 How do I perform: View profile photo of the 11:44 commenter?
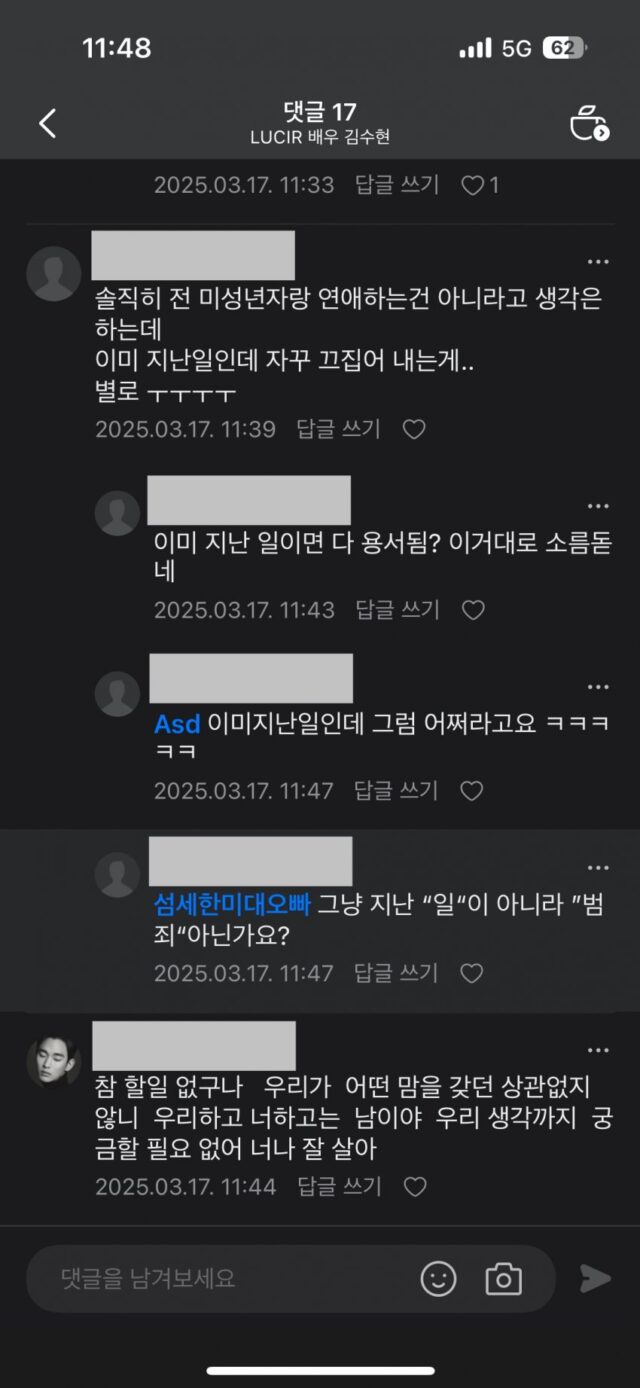53,1054
